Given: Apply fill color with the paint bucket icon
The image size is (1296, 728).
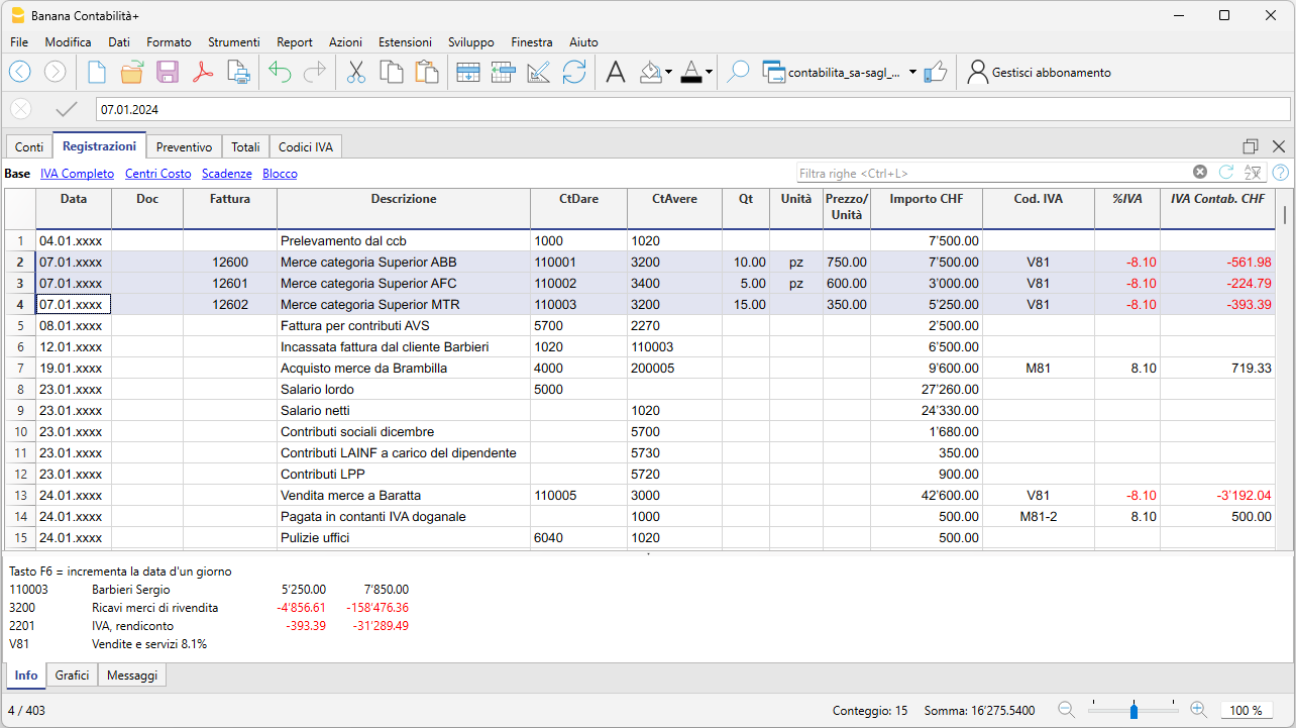Looking at the screenshot, I should (x=651, y=72).
